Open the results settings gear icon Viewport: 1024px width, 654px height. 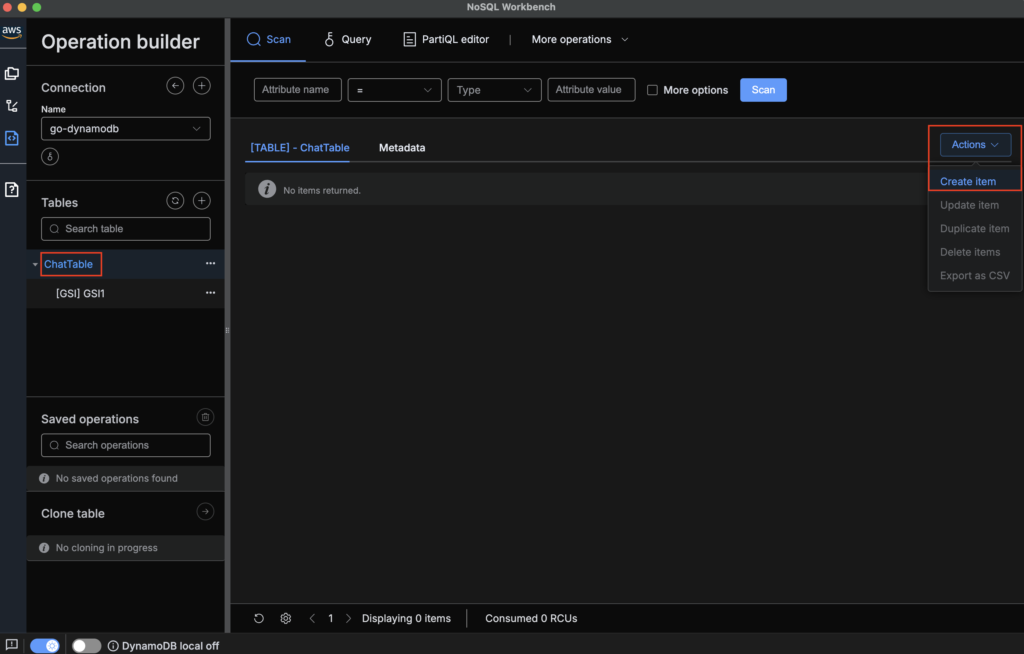(286, 619)
